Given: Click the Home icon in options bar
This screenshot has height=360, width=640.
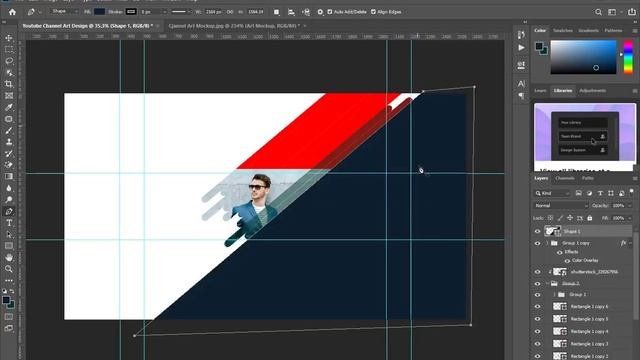Looking at the screenshot, I should [12, 12].
